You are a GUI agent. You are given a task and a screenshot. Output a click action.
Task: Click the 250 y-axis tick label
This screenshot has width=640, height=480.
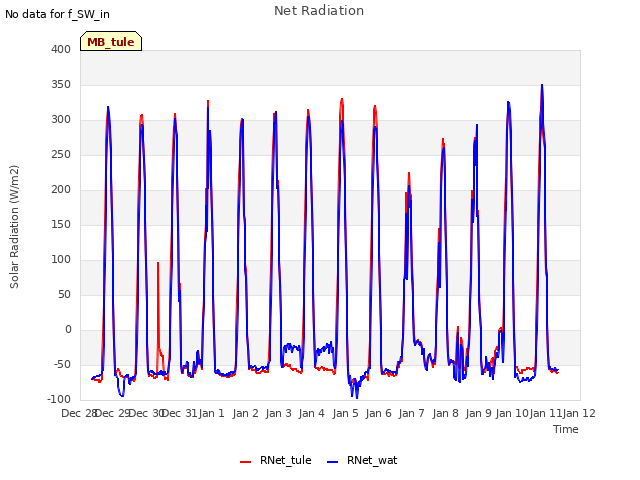click(x=61, y=155)
